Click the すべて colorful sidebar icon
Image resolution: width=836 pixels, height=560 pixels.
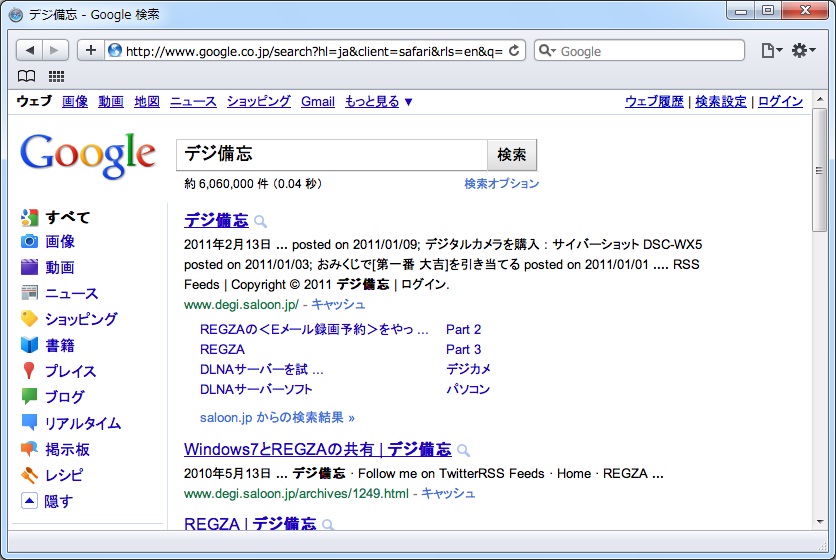(x=30, y=217)
